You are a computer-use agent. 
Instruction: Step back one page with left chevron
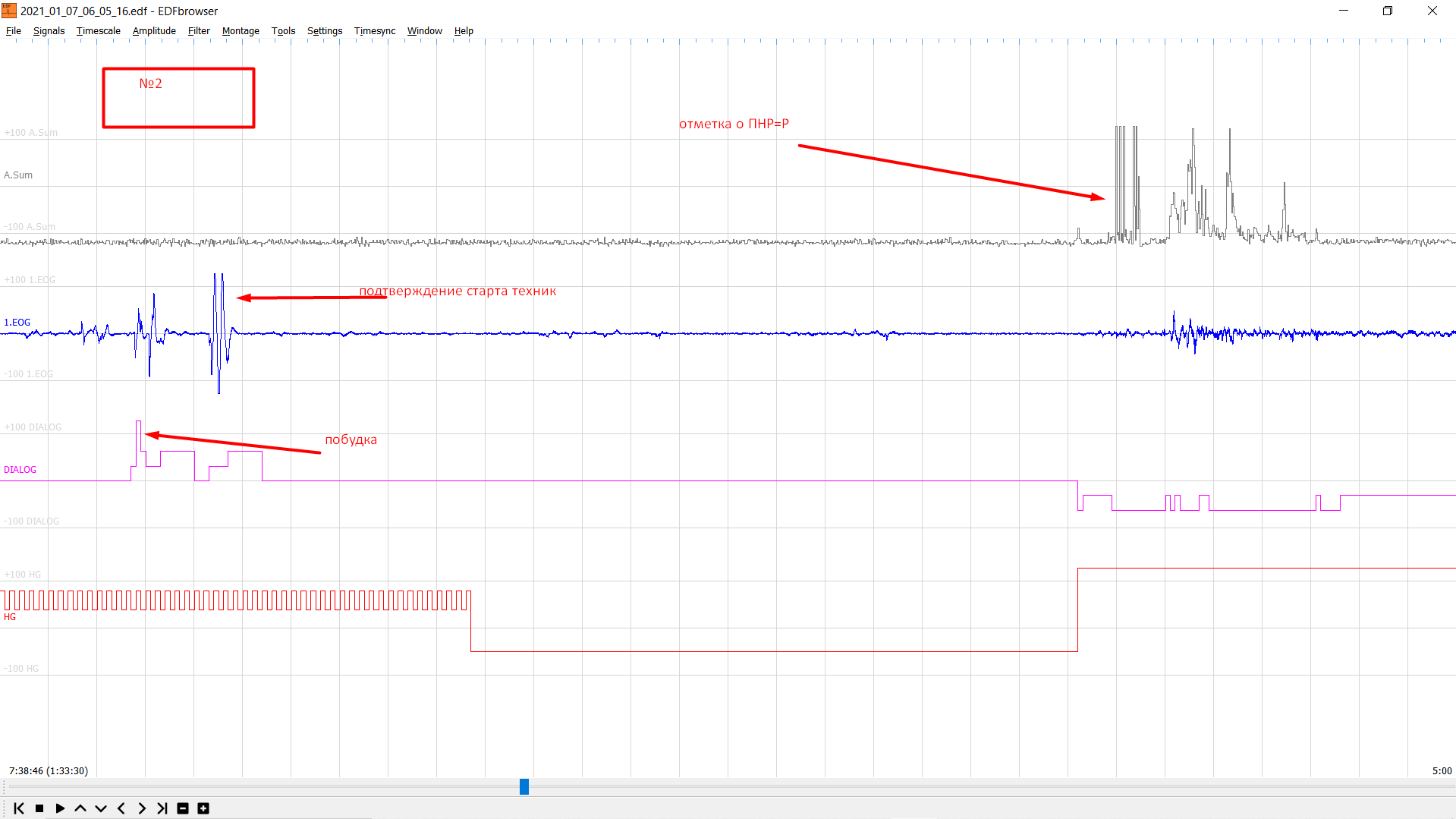(121, 808)
